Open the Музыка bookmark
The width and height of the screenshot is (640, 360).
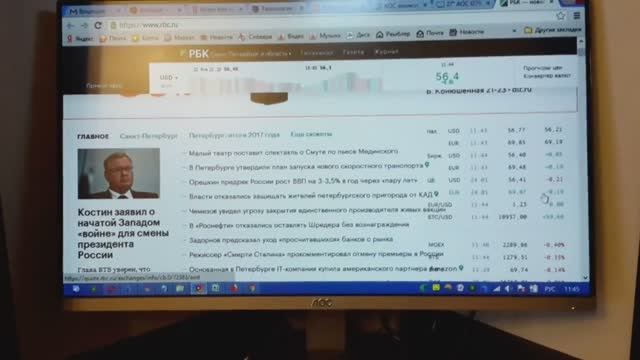pos(325,36)
